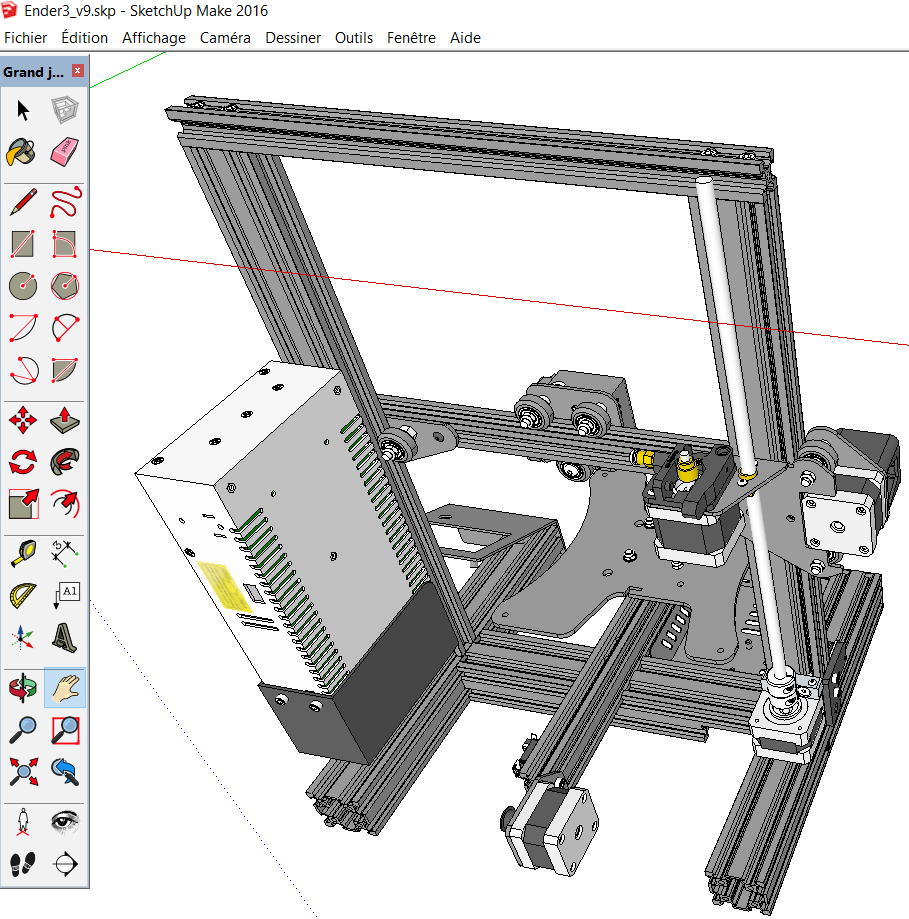The image size is (909, 919).
Task: Select the Push/Pull tool
Action: point(65,420)
